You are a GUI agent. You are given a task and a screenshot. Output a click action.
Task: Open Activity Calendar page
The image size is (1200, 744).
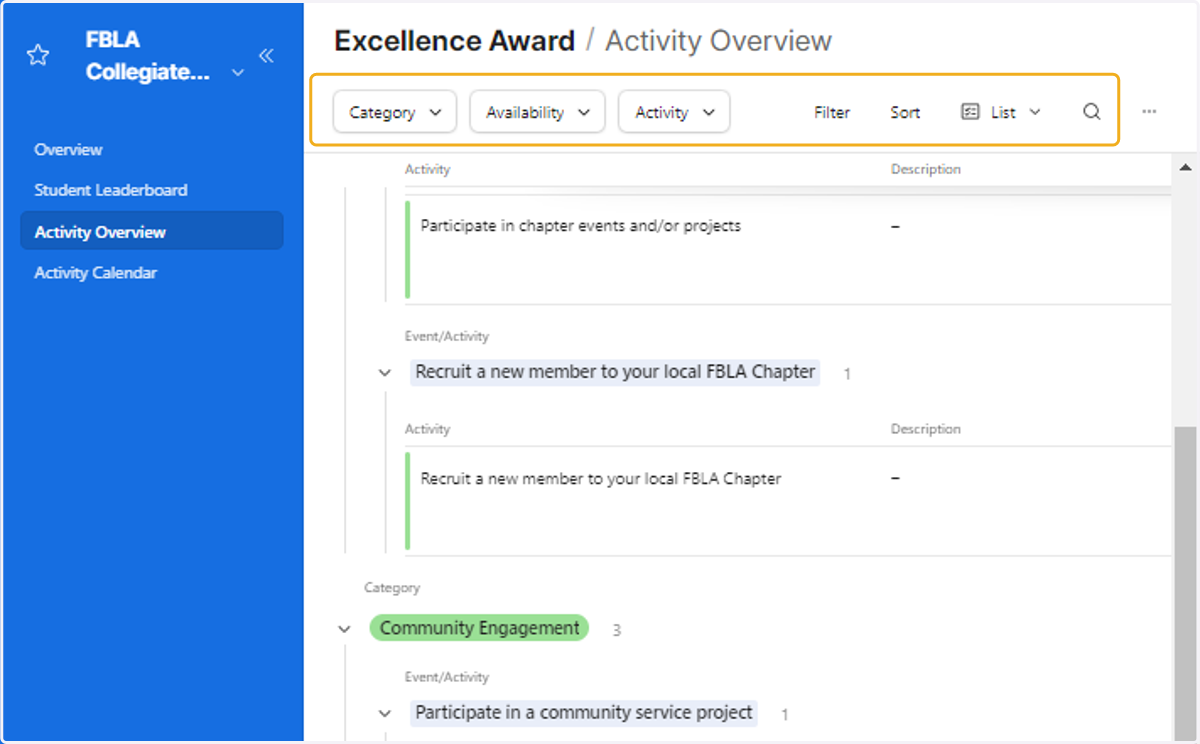click(96, 273)
